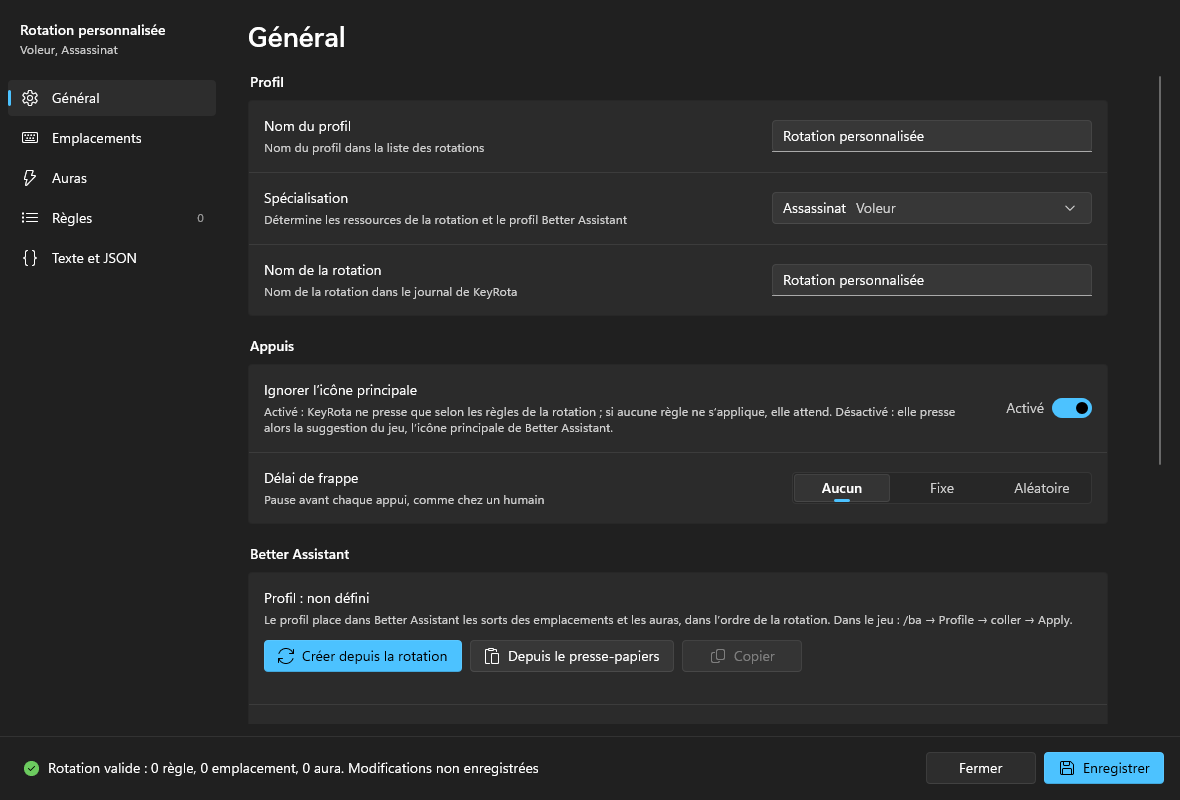Click the Better Assistant section heading
Viewport: 1180px width, 800px height.
tap(300, 554)
